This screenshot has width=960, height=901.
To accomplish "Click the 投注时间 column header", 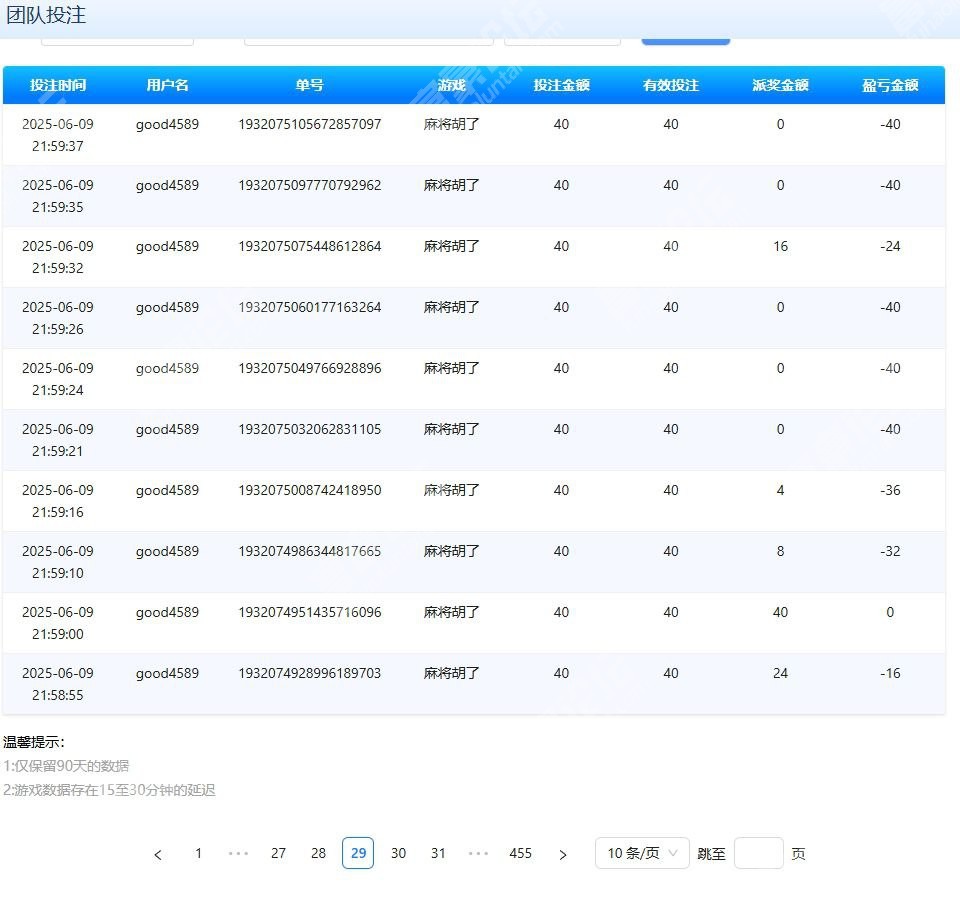I will pos(58,85).
